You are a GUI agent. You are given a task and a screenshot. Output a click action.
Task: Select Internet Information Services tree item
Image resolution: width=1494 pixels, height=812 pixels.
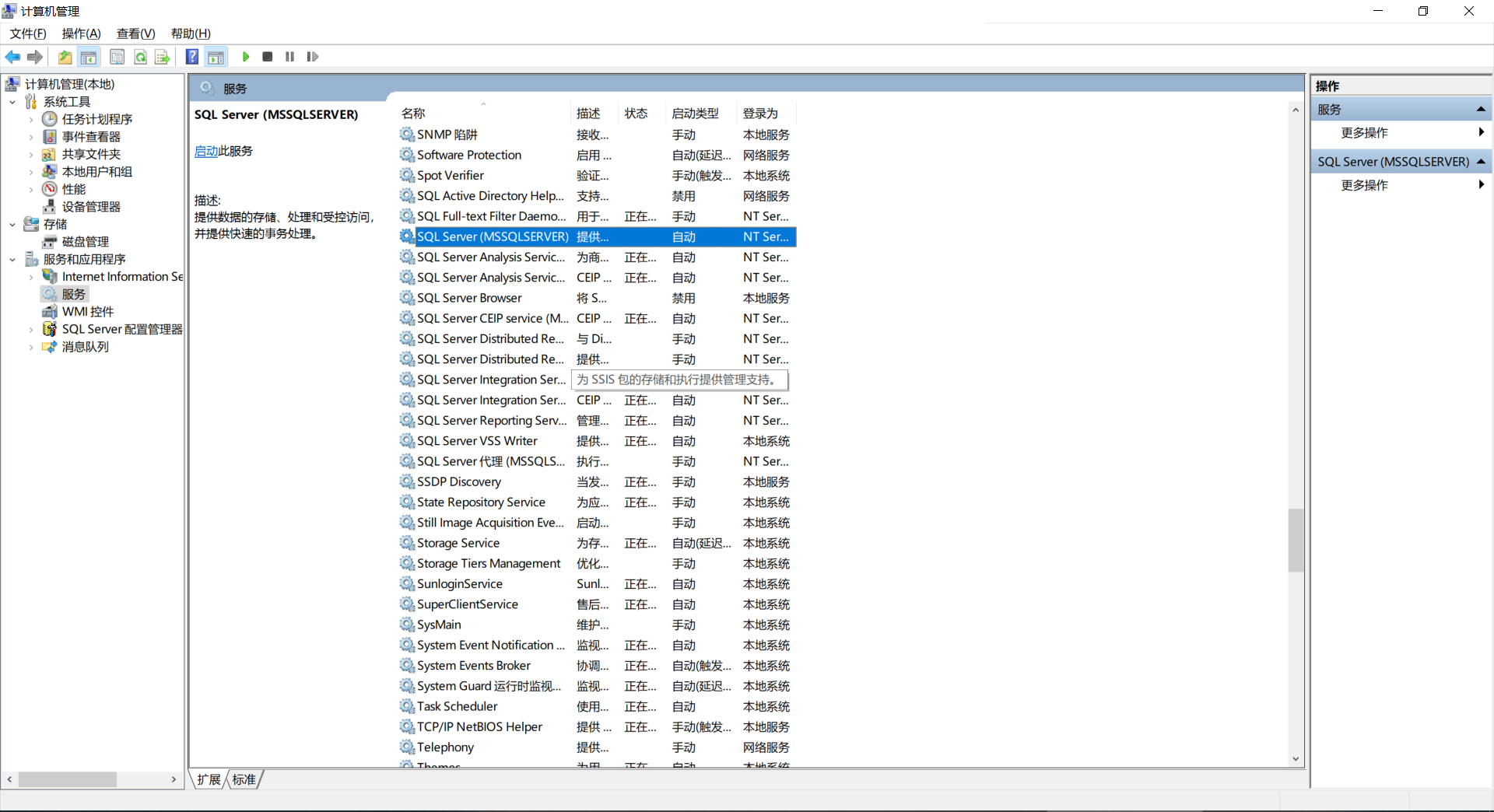coord(122,277)
